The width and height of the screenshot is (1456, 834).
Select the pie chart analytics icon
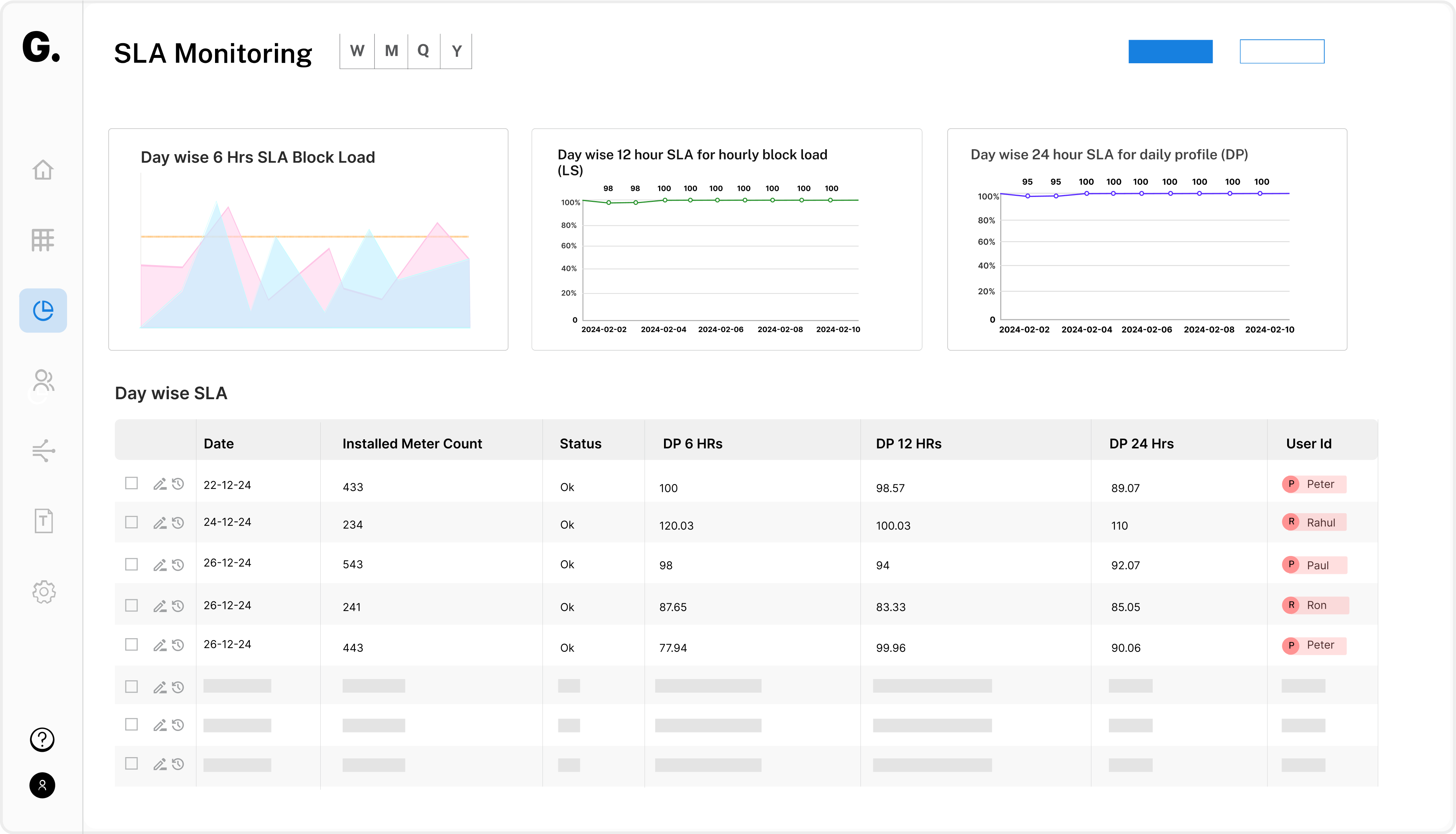[x=43, y=311]
